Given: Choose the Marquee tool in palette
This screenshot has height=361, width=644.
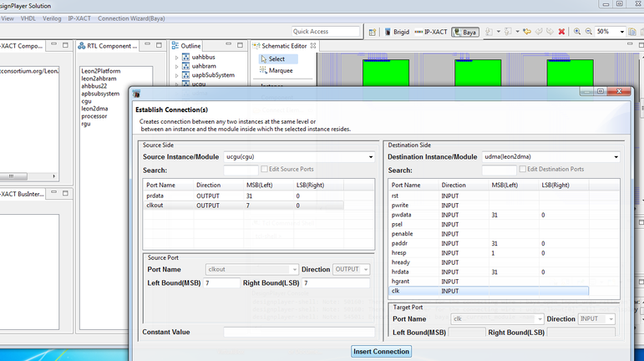Looking at the screenshot, I should pos(276,71).
